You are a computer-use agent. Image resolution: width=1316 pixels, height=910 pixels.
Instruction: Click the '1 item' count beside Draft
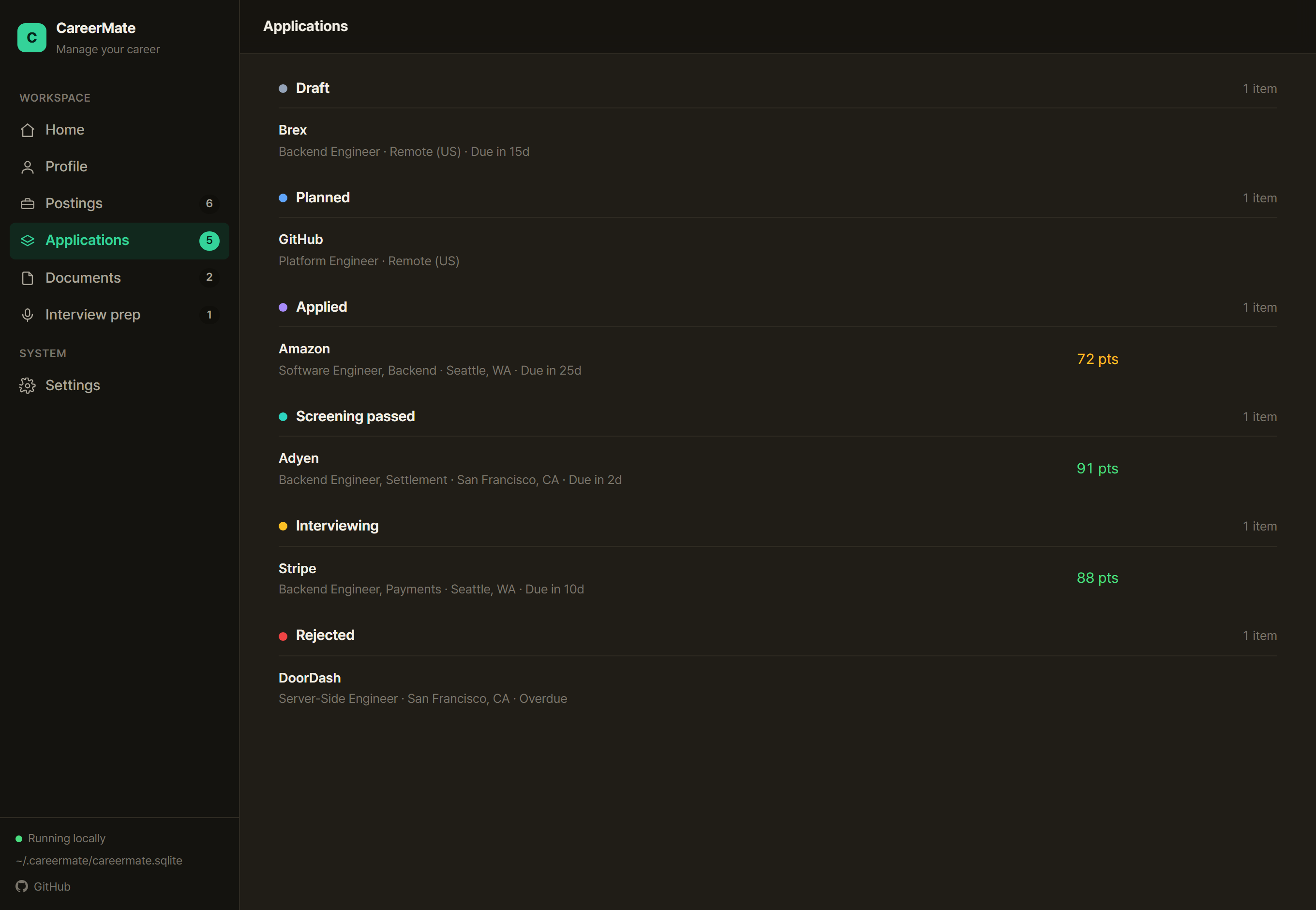(1259, 89)
